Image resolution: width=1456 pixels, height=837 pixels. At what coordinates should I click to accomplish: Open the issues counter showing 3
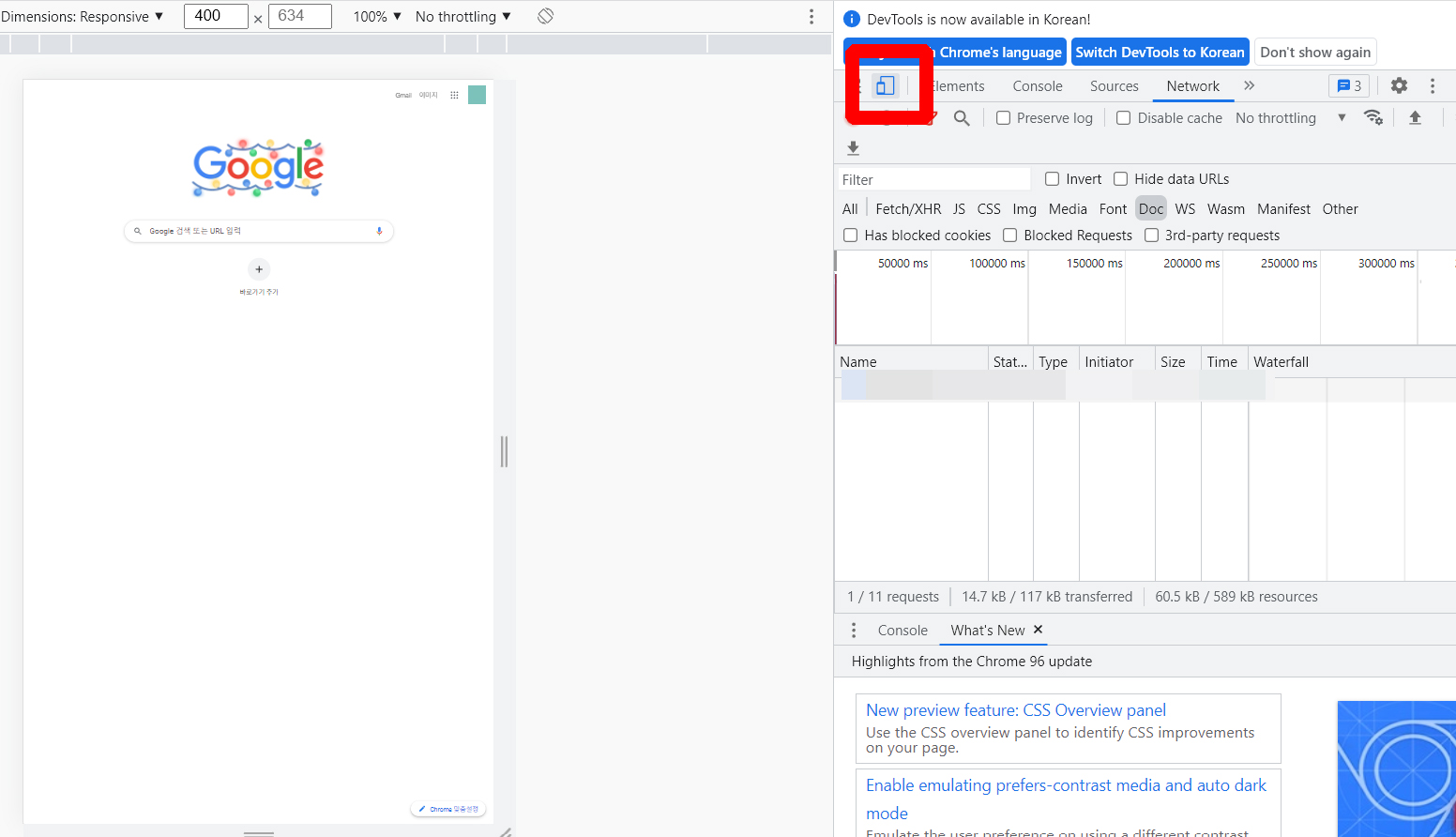[1349, 85]
